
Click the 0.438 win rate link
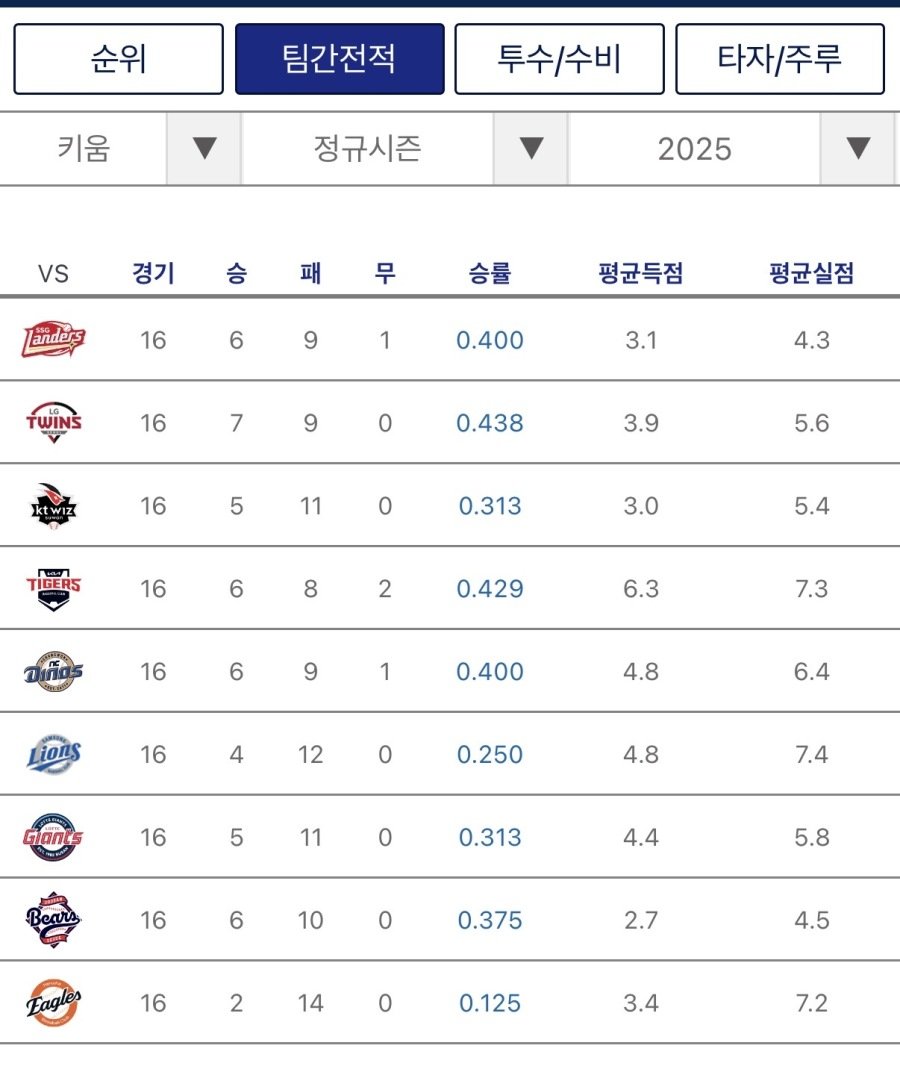point(490,423)
